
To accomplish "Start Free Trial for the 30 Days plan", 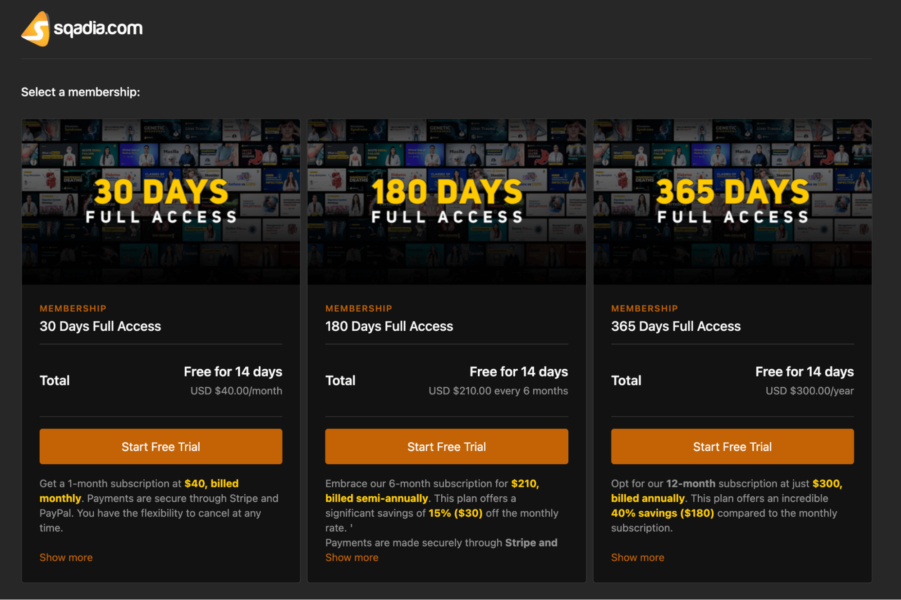I will 161,447.
